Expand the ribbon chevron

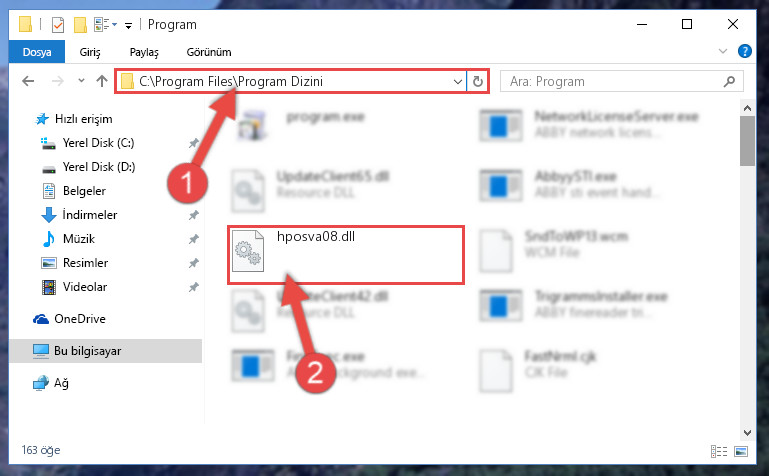tap(722, 51)
